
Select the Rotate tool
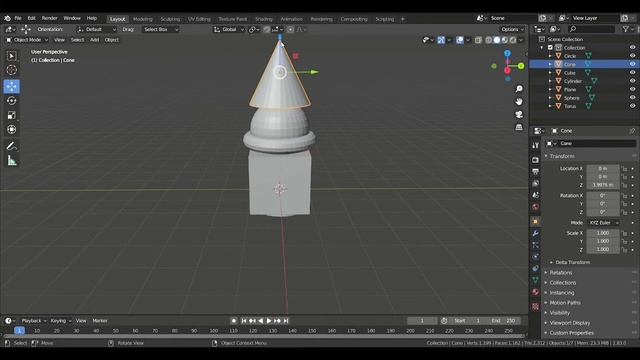click(11, 101)
